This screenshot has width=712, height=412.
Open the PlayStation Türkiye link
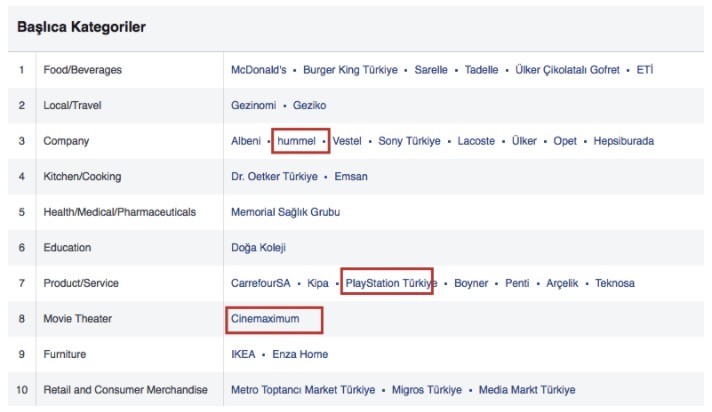coord(391,283)
